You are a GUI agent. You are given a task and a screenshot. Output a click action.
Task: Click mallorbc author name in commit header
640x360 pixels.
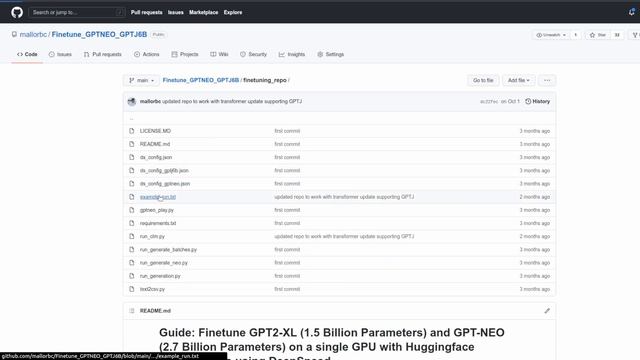150,101
